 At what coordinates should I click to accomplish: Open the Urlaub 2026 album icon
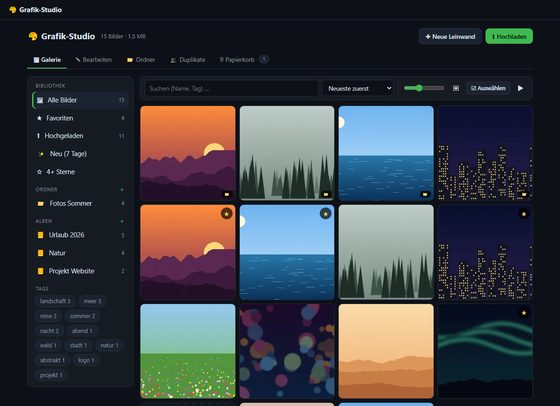coord(40,235)
